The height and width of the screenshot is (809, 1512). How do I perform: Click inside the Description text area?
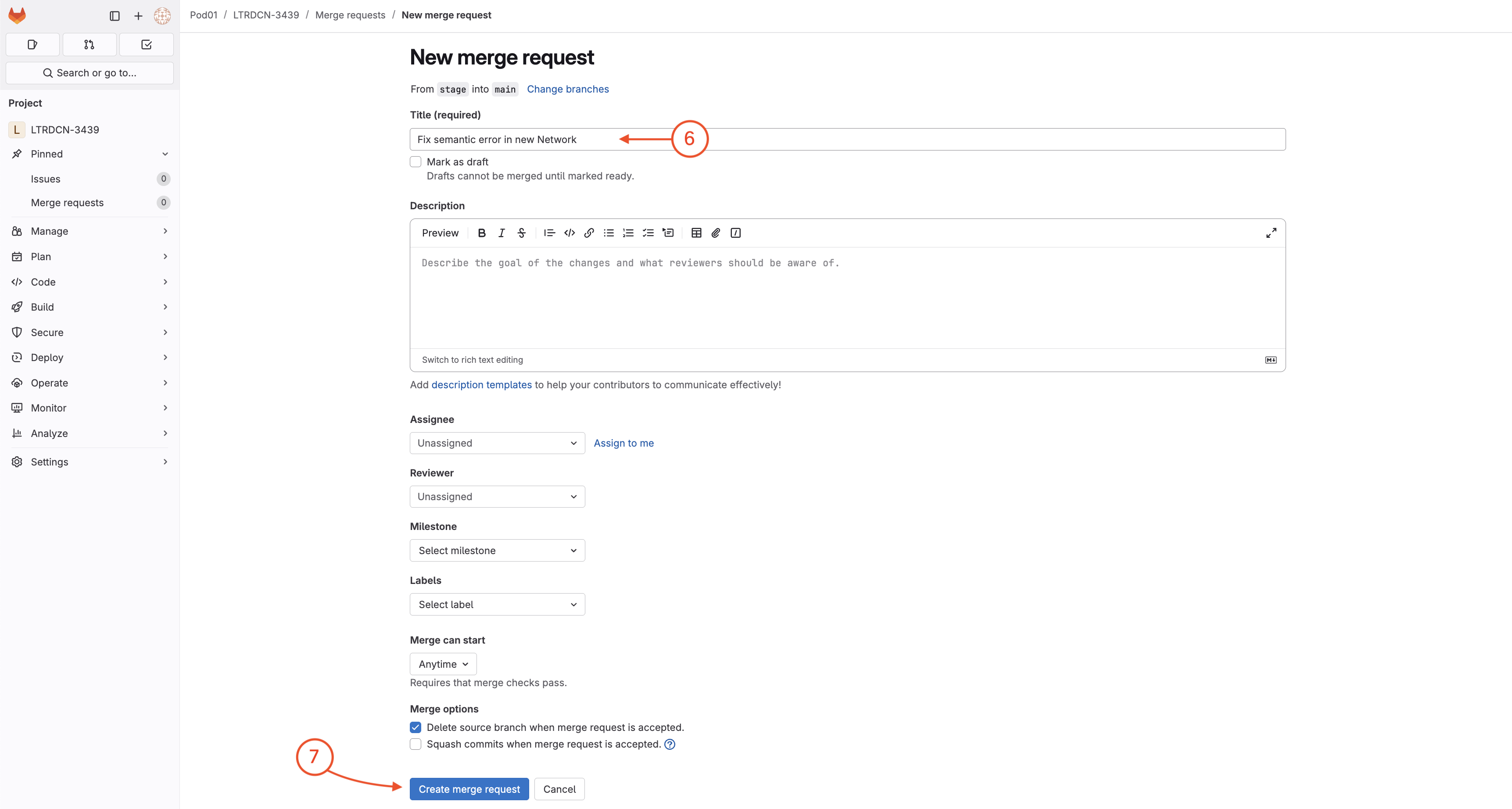click(848, 297)
